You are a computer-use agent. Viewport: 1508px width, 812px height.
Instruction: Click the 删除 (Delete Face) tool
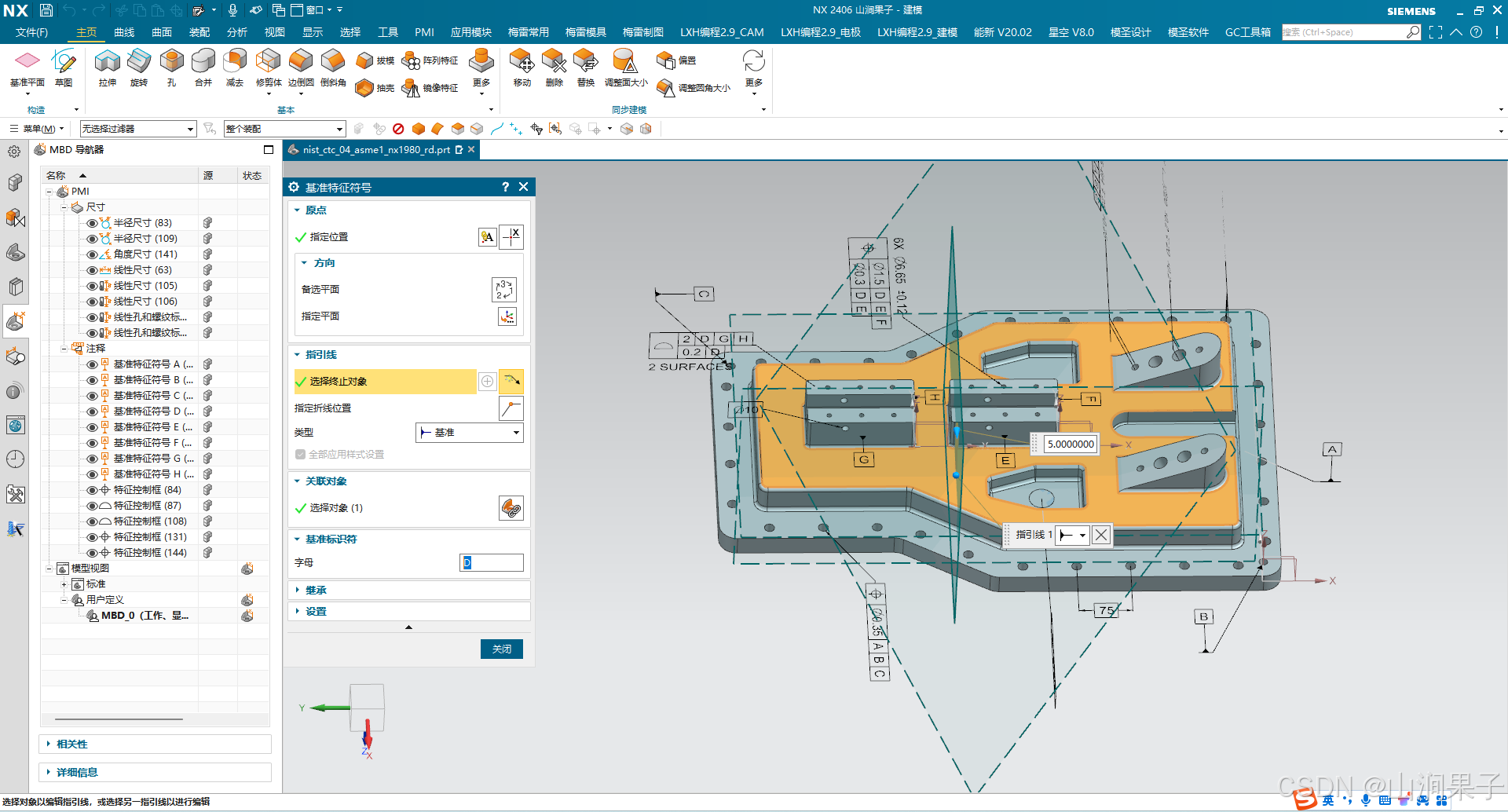pos(554,68)
